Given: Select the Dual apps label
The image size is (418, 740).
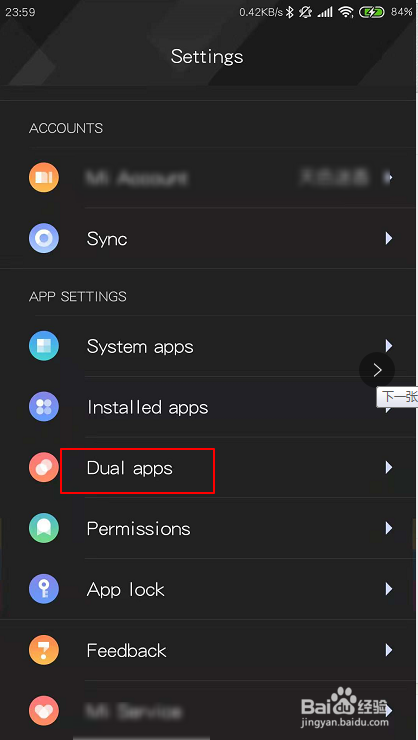Looking at the screenshot, I should 130,468.
